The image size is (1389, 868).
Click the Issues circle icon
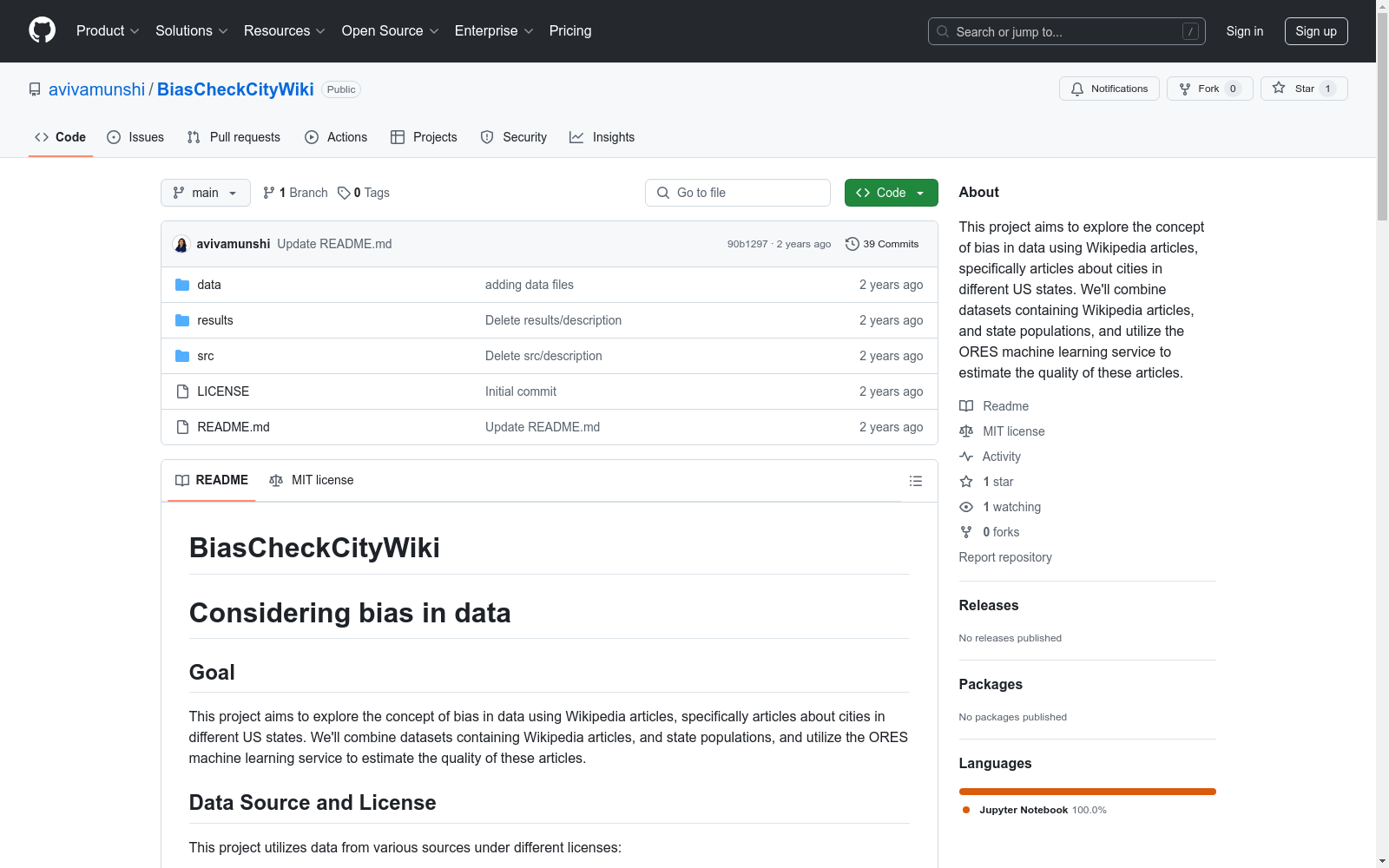(x=114, y=137)
